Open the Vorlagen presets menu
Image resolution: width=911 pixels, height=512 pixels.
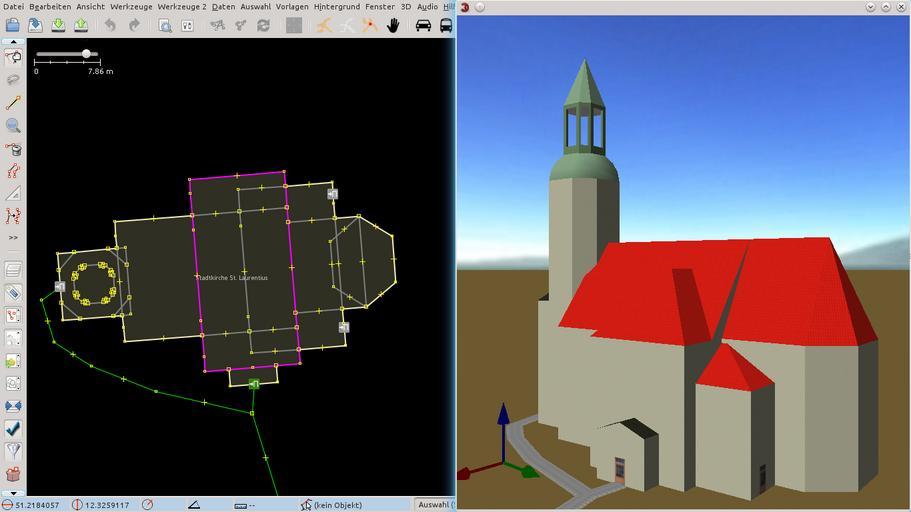[x=292, y=6]
